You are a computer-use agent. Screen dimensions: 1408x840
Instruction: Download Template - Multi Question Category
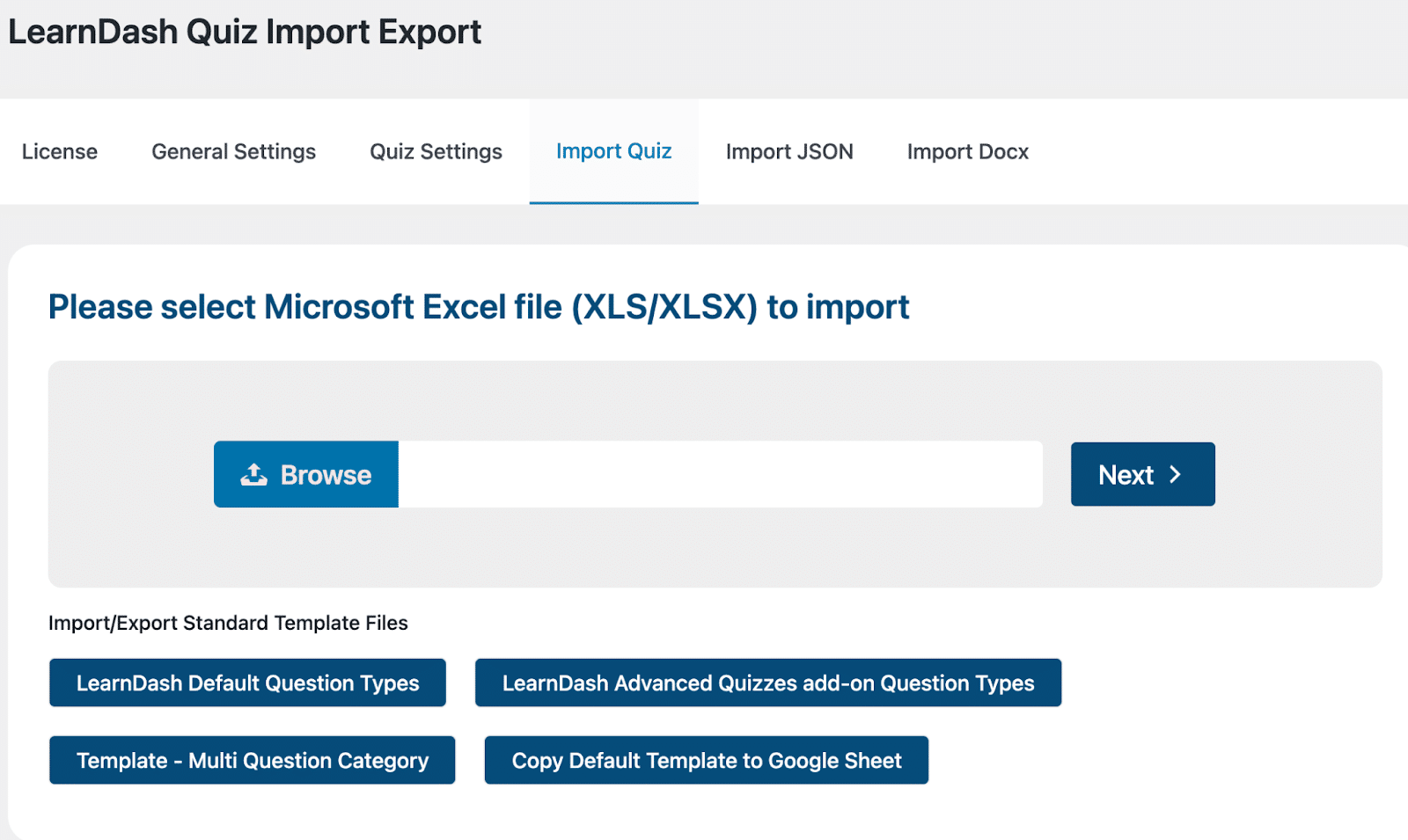coord(253,760)
